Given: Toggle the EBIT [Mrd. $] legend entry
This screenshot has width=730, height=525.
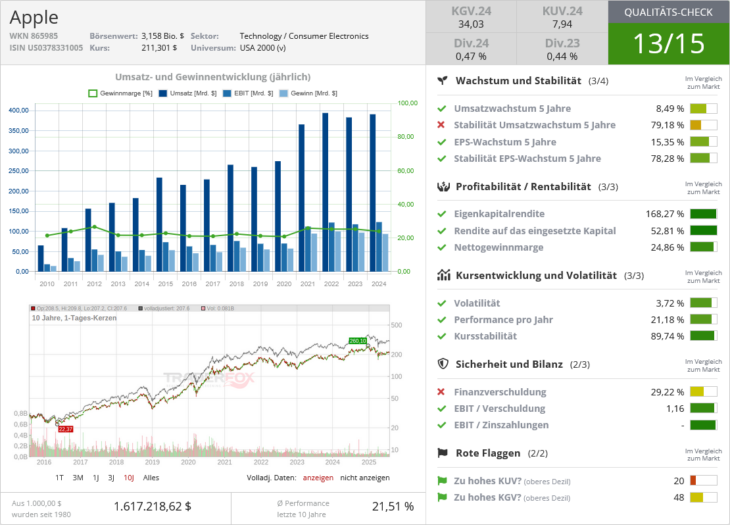Looking at the screenshot, I should tap(248, 93).
